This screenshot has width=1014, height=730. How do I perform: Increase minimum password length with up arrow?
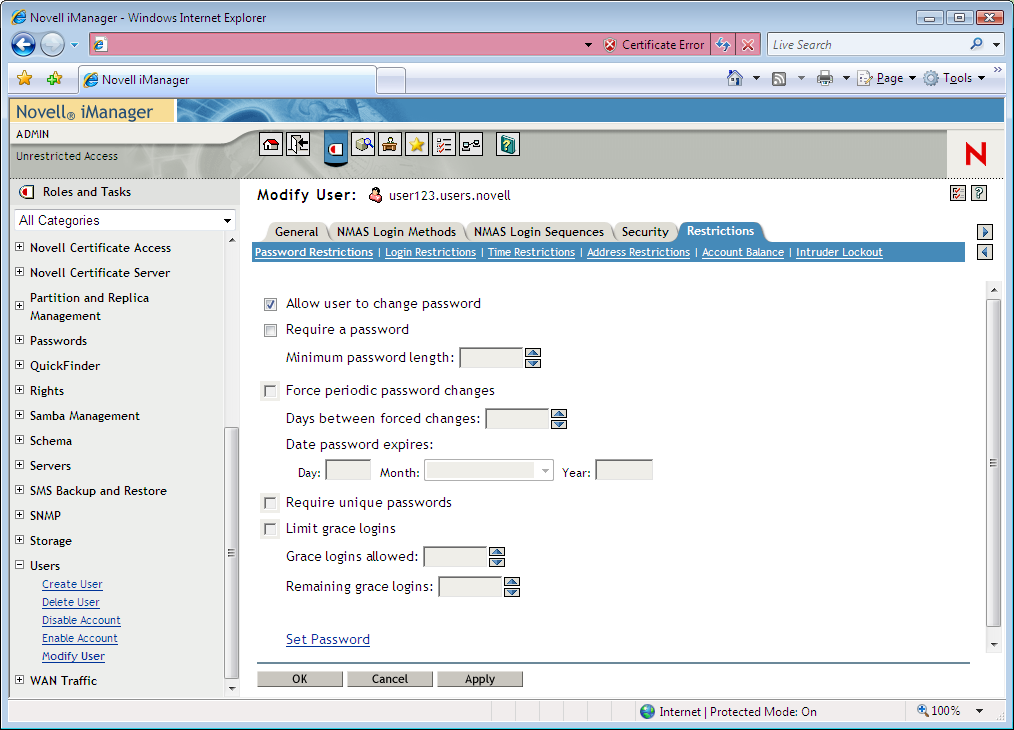tap(533, 353)
